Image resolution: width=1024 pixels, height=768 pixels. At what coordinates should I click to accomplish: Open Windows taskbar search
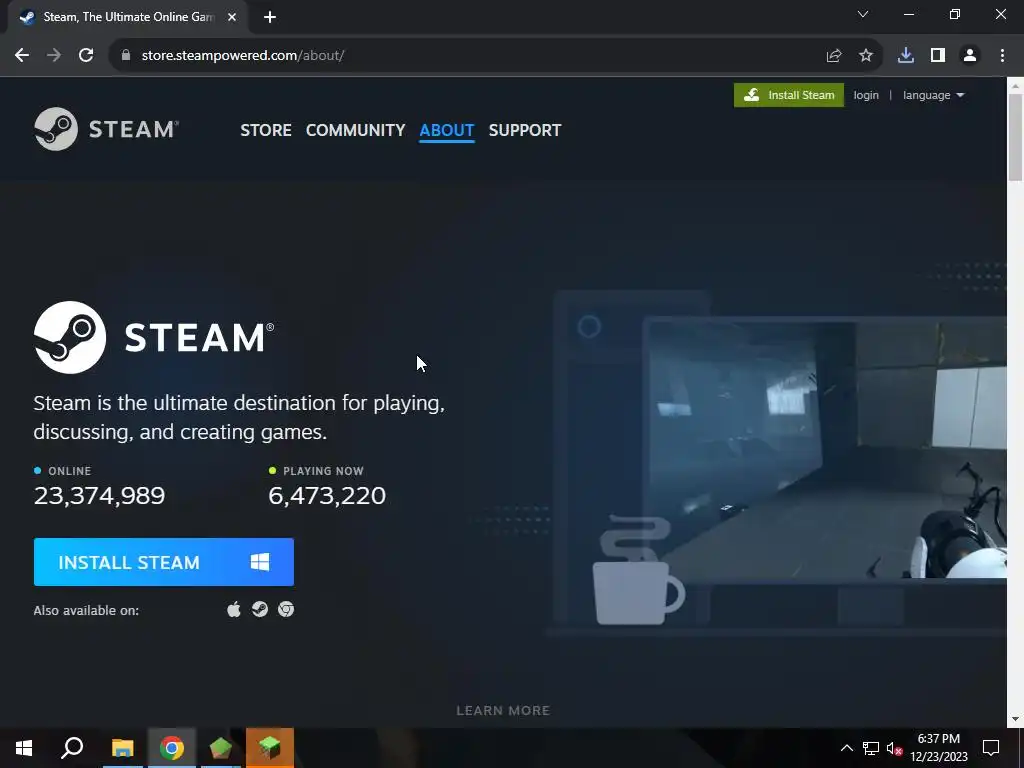pyautogui.click(x=72, y=748)
